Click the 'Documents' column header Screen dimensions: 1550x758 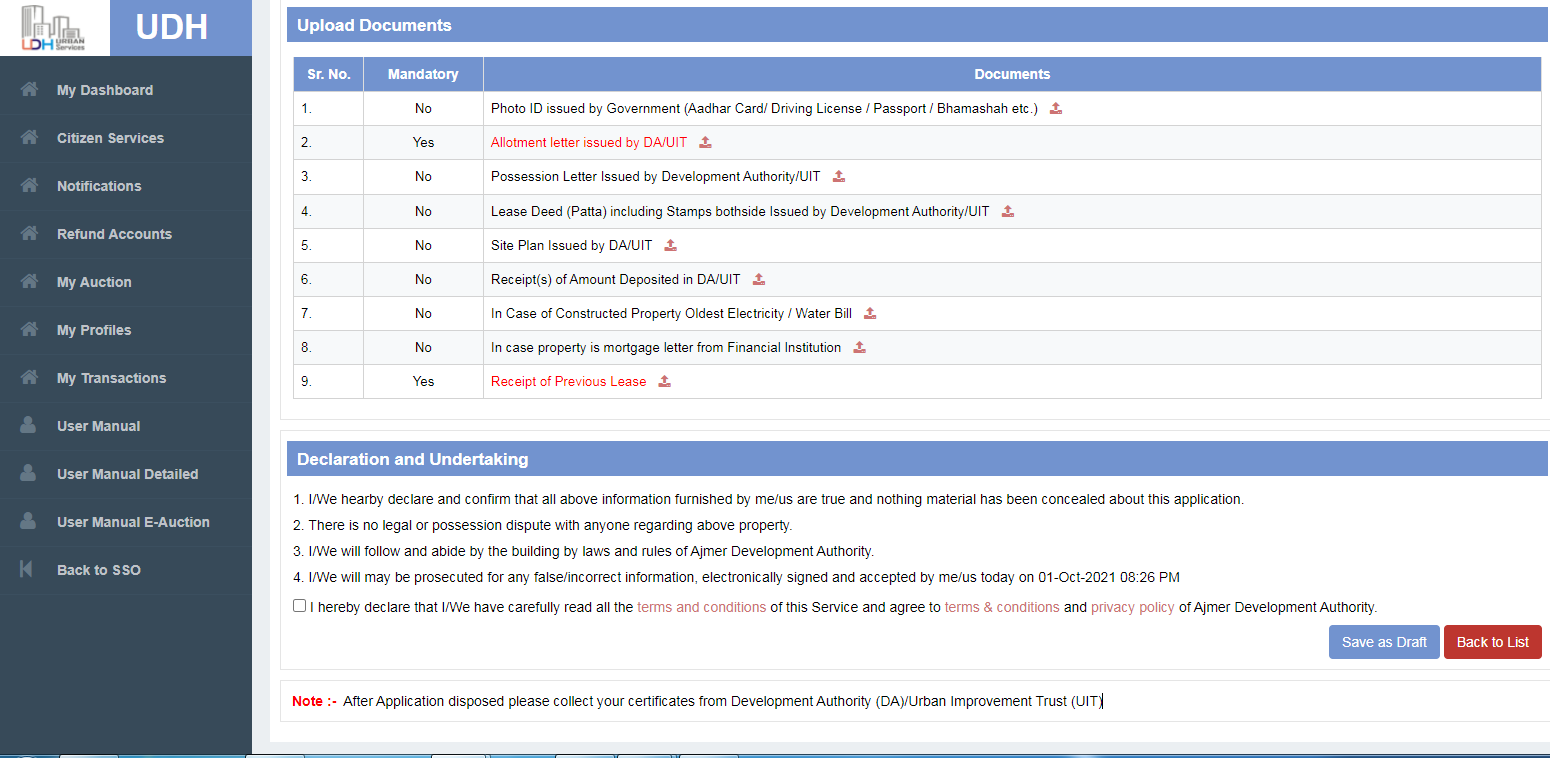(1012, 74)
